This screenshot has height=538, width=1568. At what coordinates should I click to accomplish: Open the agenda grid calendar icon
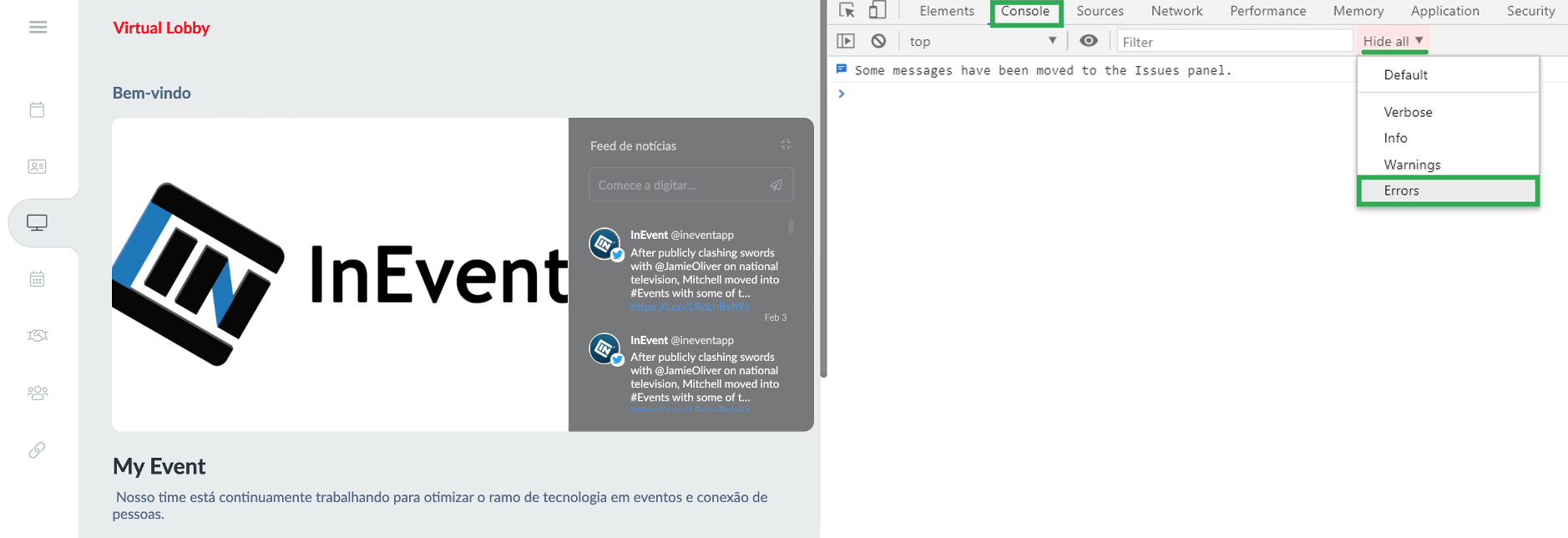pyautogui.click(x=38, y=279)
